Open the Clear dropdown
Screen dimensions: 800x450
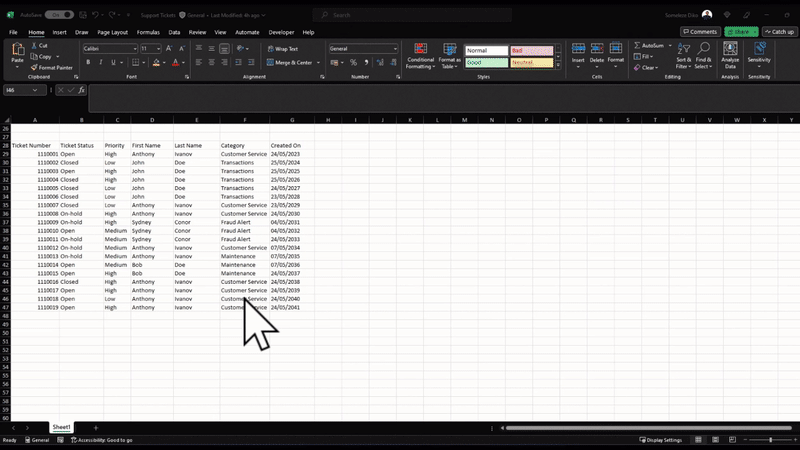[x=646, y=67]
